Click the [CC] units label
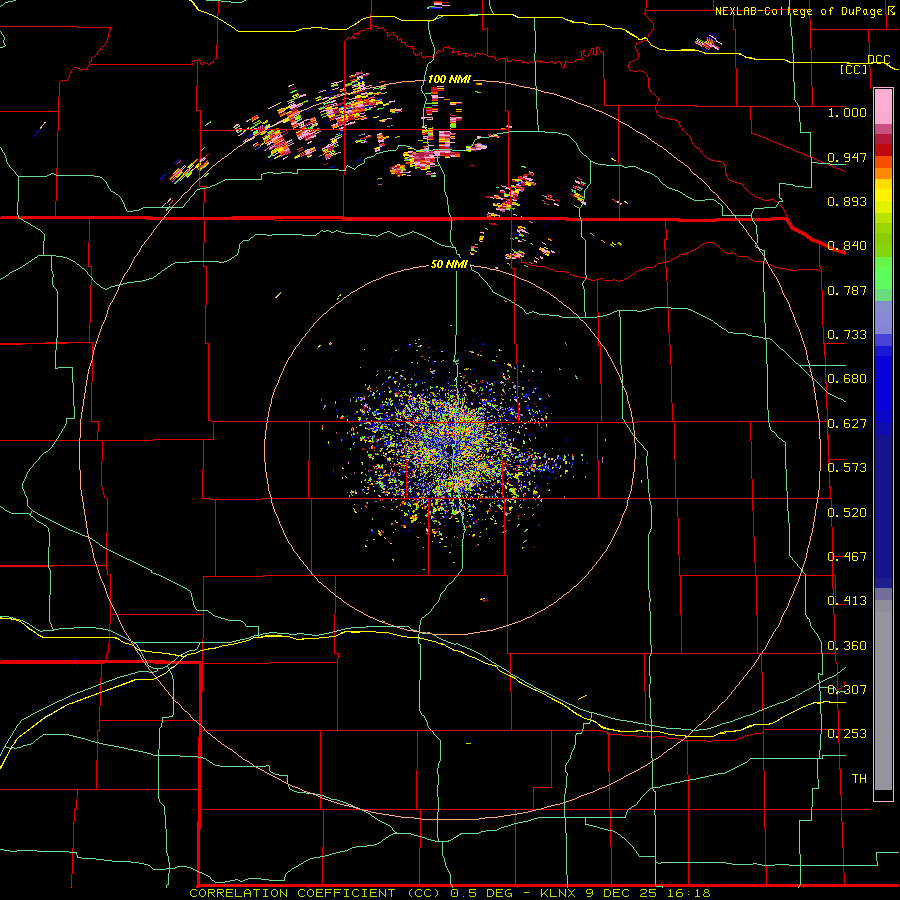Viewport: 900px width, 900px height. 854,70
